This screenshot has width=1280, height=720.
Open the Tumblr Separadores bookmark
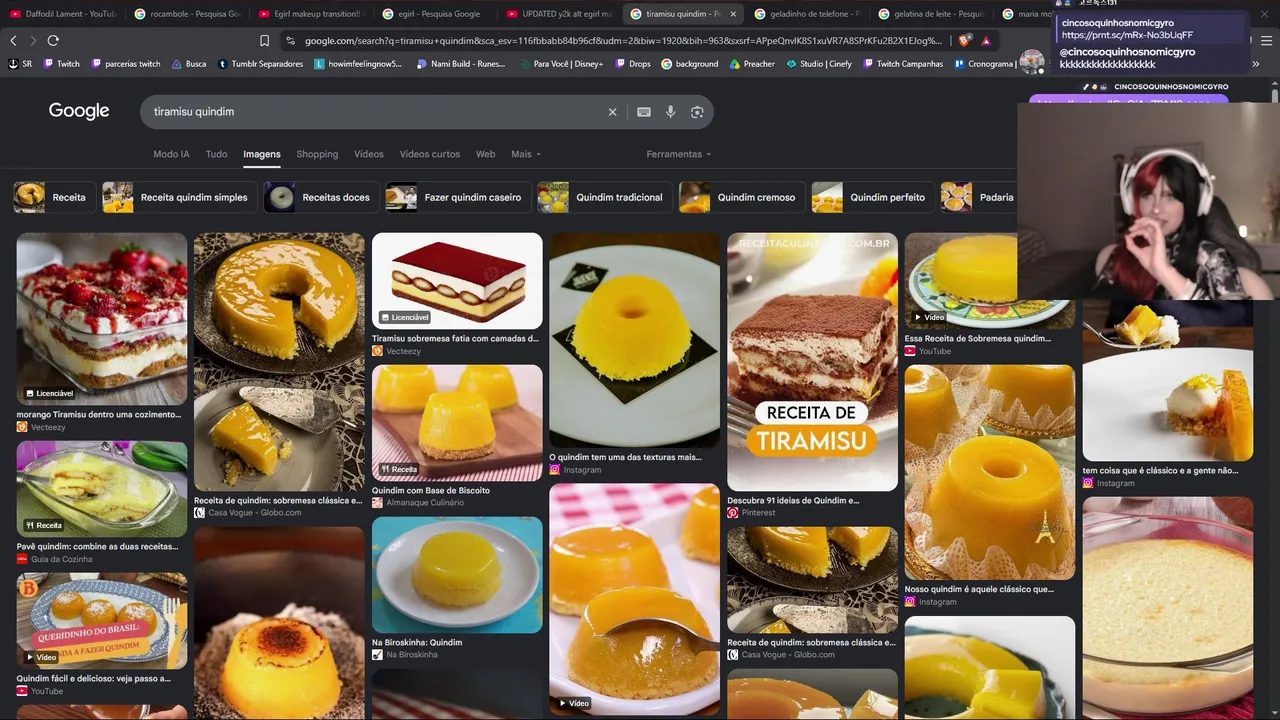coord(260,64)
